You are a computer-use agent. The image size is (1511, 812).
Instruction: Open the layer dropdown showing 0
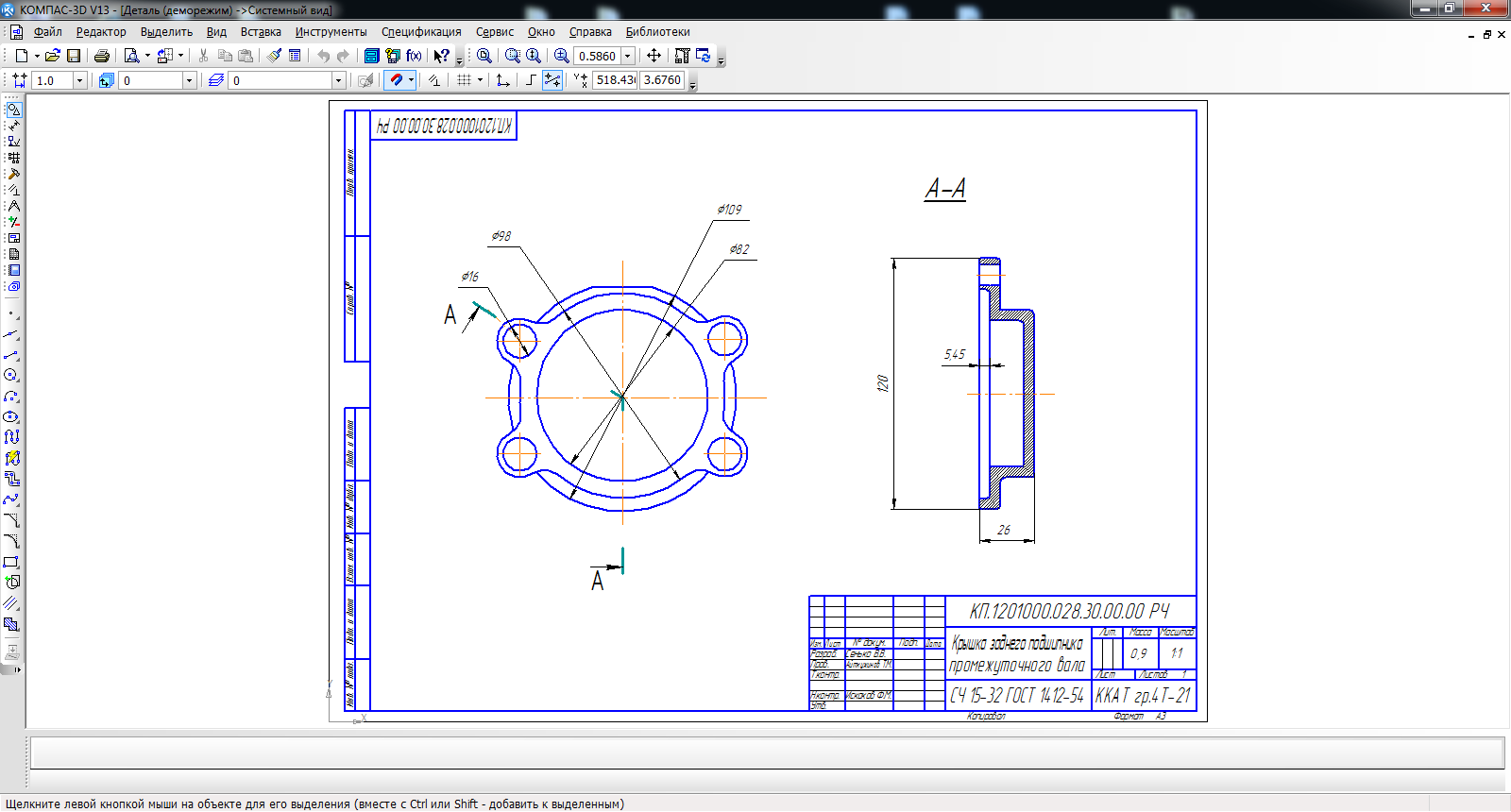tap(338, 80)
